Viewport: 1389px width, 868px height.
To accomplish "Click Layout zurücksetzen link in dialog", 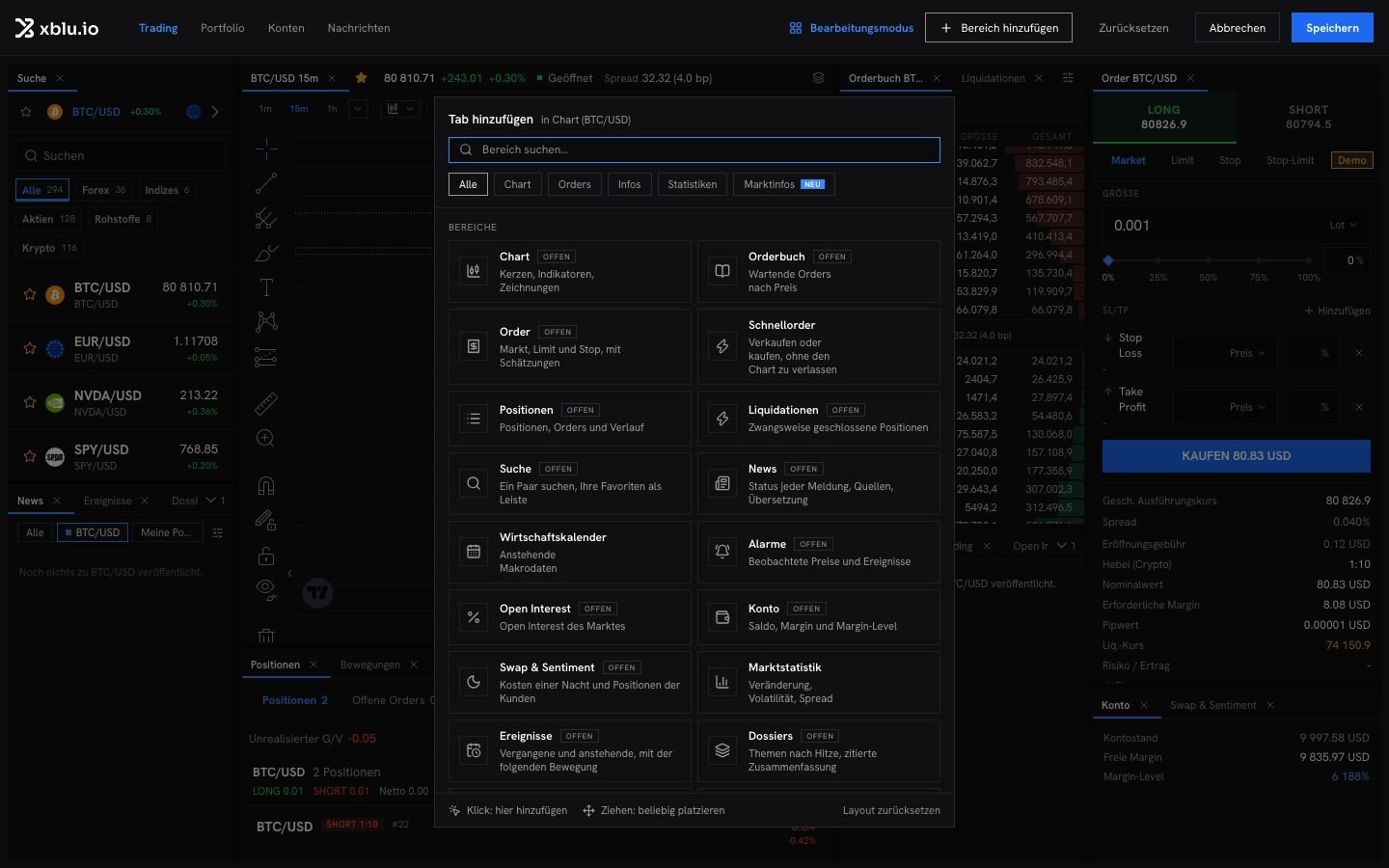I will click(891, 810).
